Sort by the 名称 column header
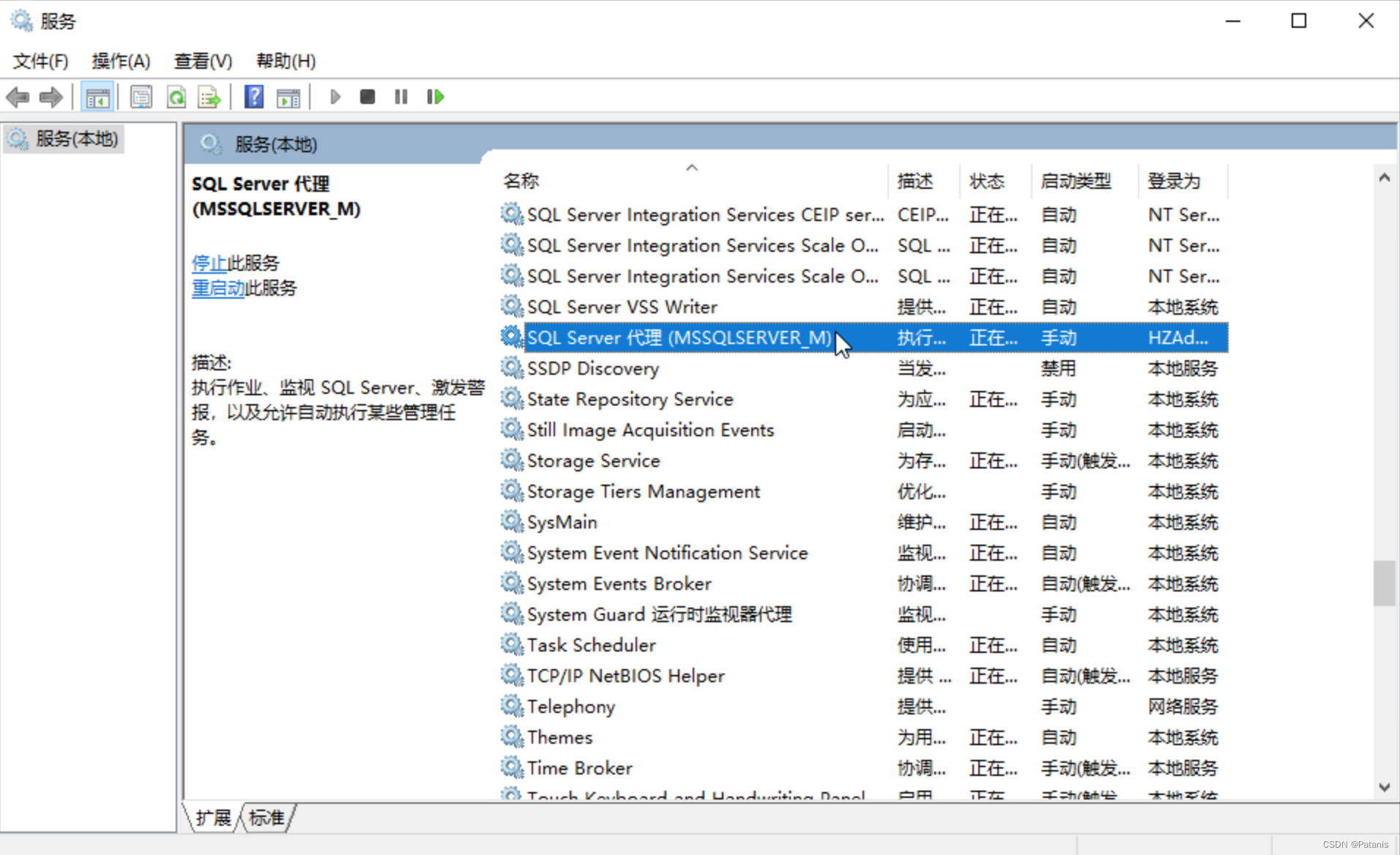 [693, 181]
